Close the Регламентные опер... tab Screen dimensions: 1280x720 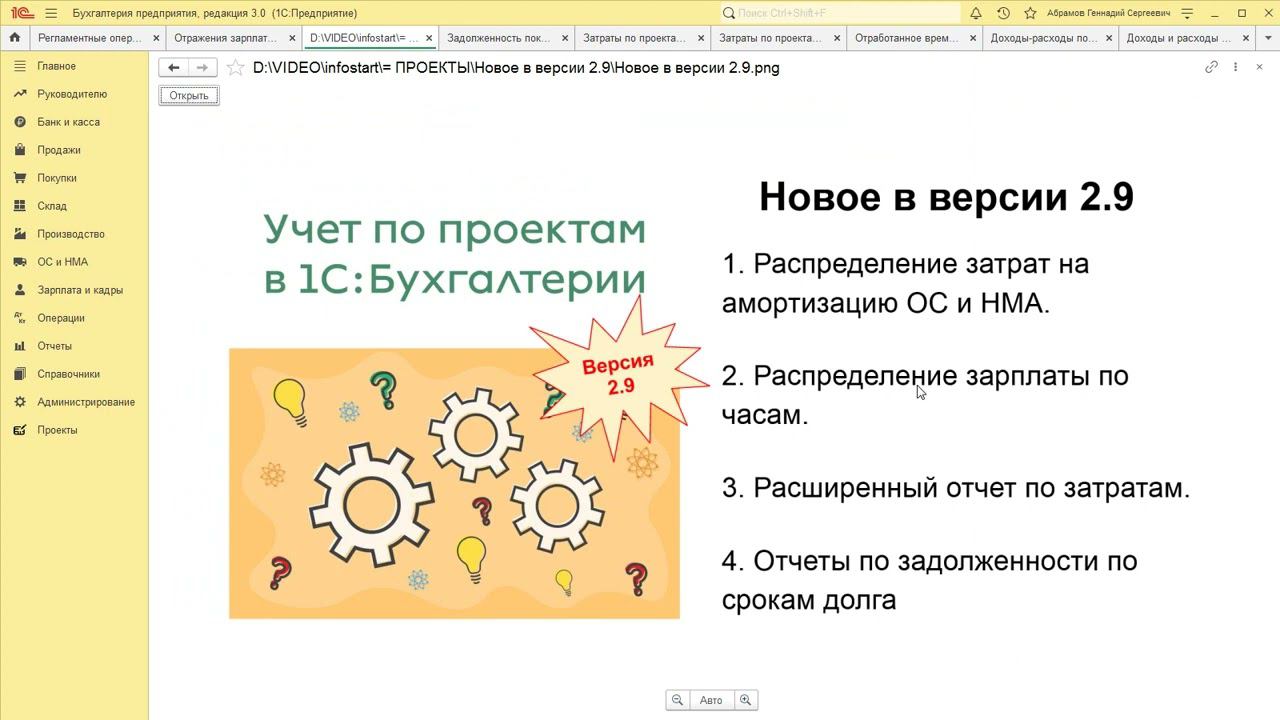point(158,38)
